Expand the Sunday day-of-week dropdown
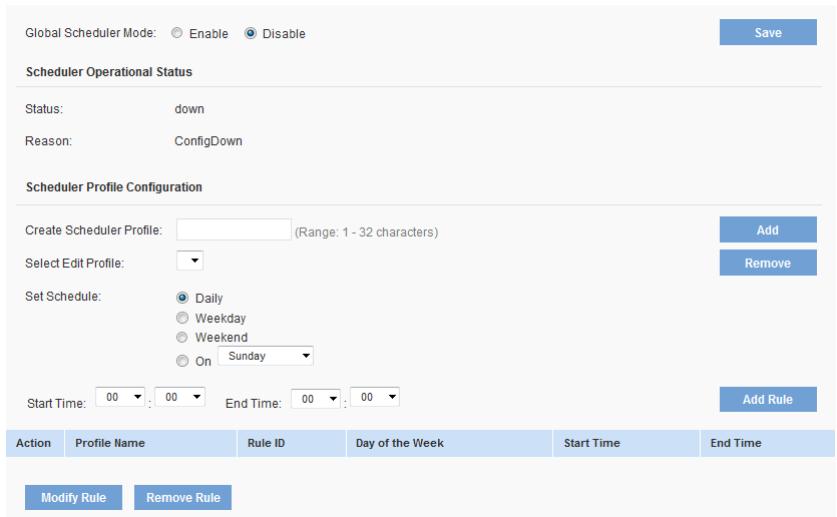This screenshot has width=837, height=517. pyautogui.click(x=268, y=354)
